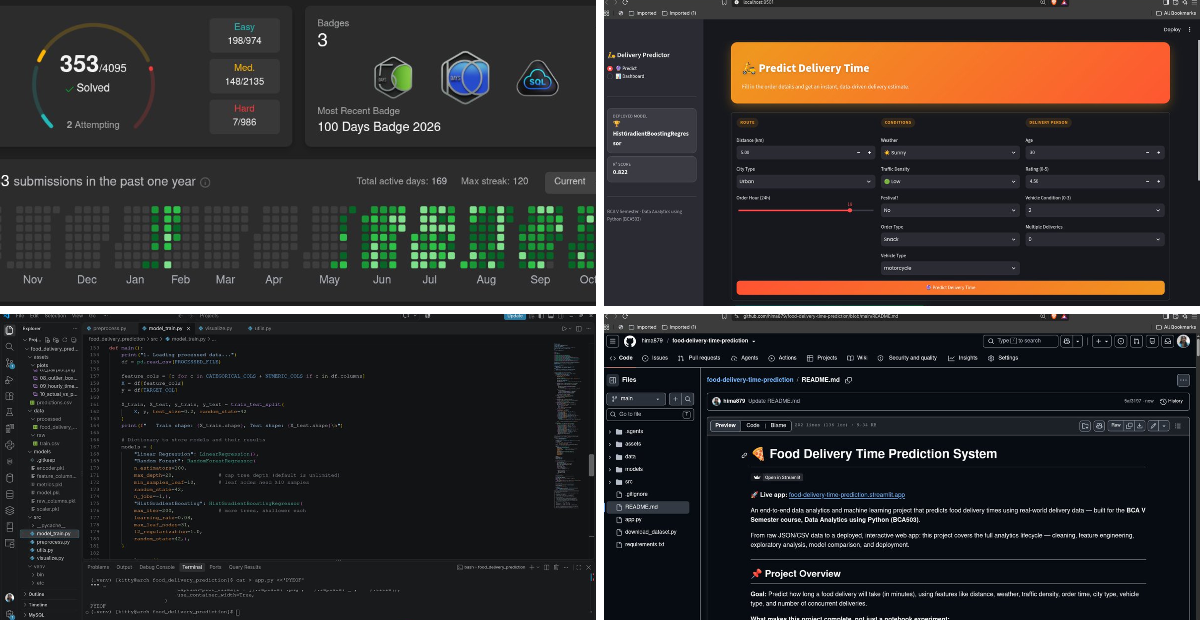Viewport: 1200px width, 621px height.
Task: Select the Dashboard radio option
Action: tap(611, 76)
